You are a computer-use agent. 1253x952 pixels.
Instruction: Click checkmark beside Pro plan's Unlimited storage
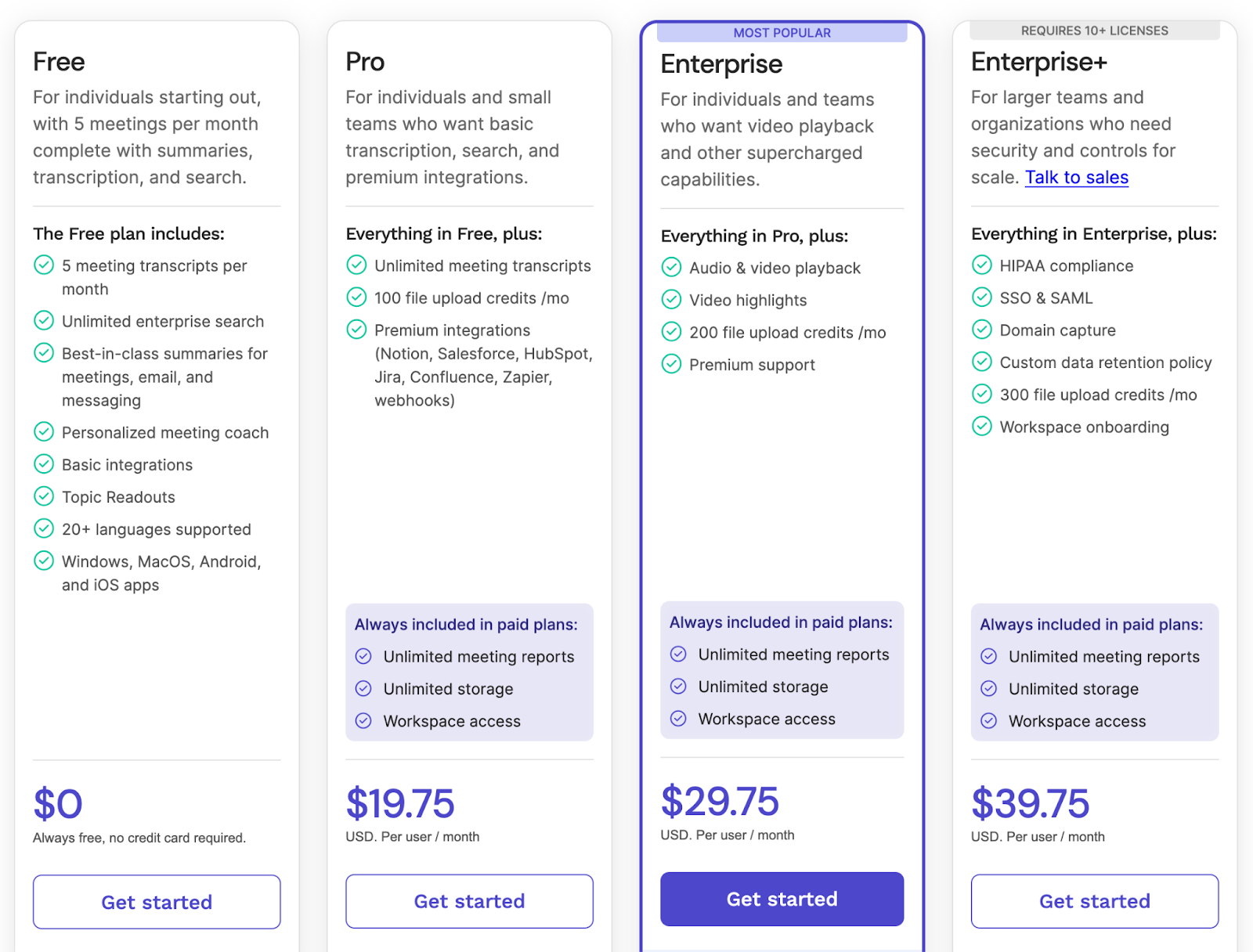(363, 689)
